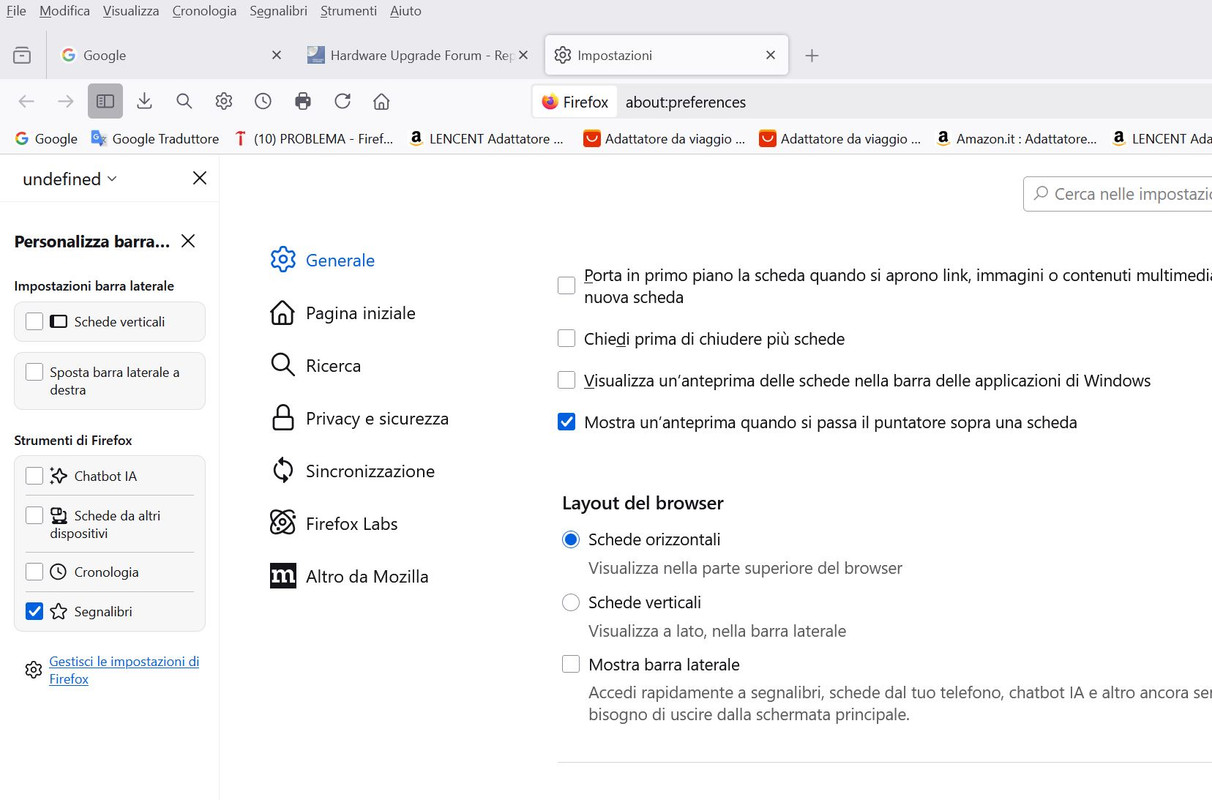Enable Schede verticali in sidebar settings
The height and width of the screenshot is (800, 1212).
point(34,321)
